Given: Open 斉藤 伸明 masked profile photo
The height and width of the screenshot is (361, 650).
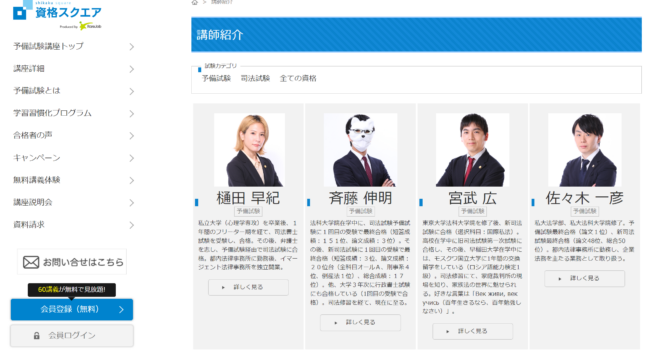Looking at the screenshot, I should [x=360, y=150].
